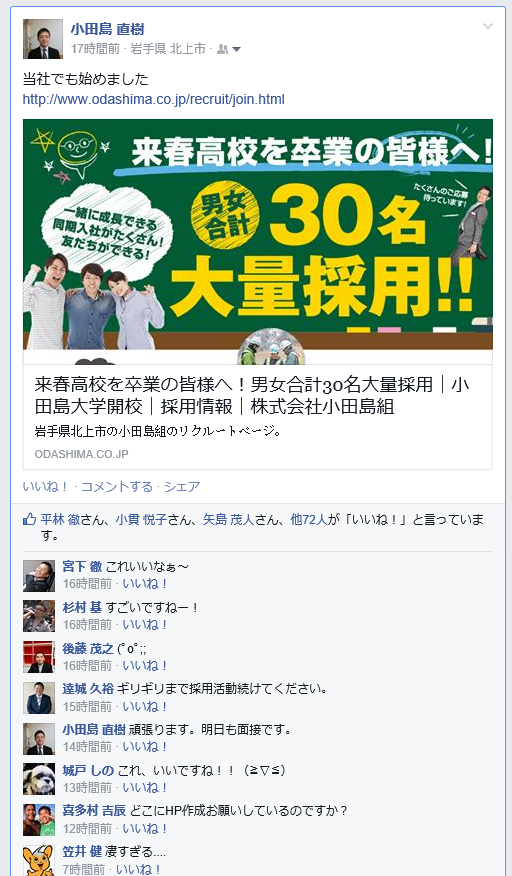Like 宮下 徹's comment これいいなぁ～
The width and height of the screenshot is (512, 876).
[x=145, y=584]
